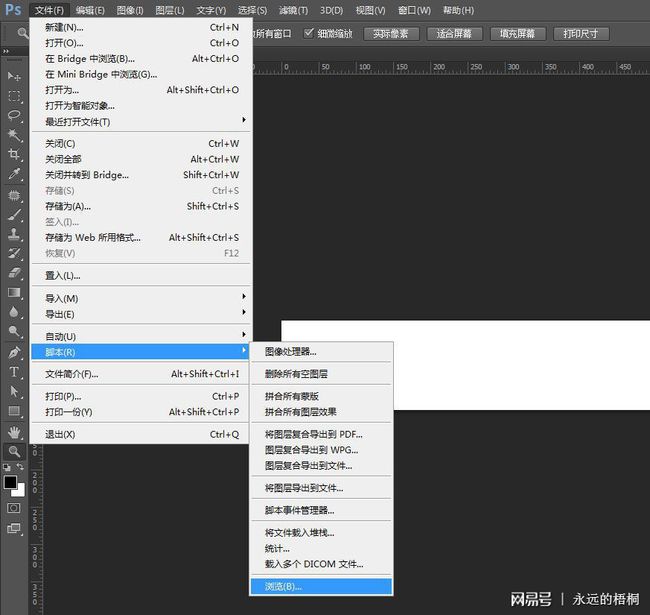This screenshot has width=650, height=615.
Task: Expand 自动(U) submenu
Action: pos(142,336)
